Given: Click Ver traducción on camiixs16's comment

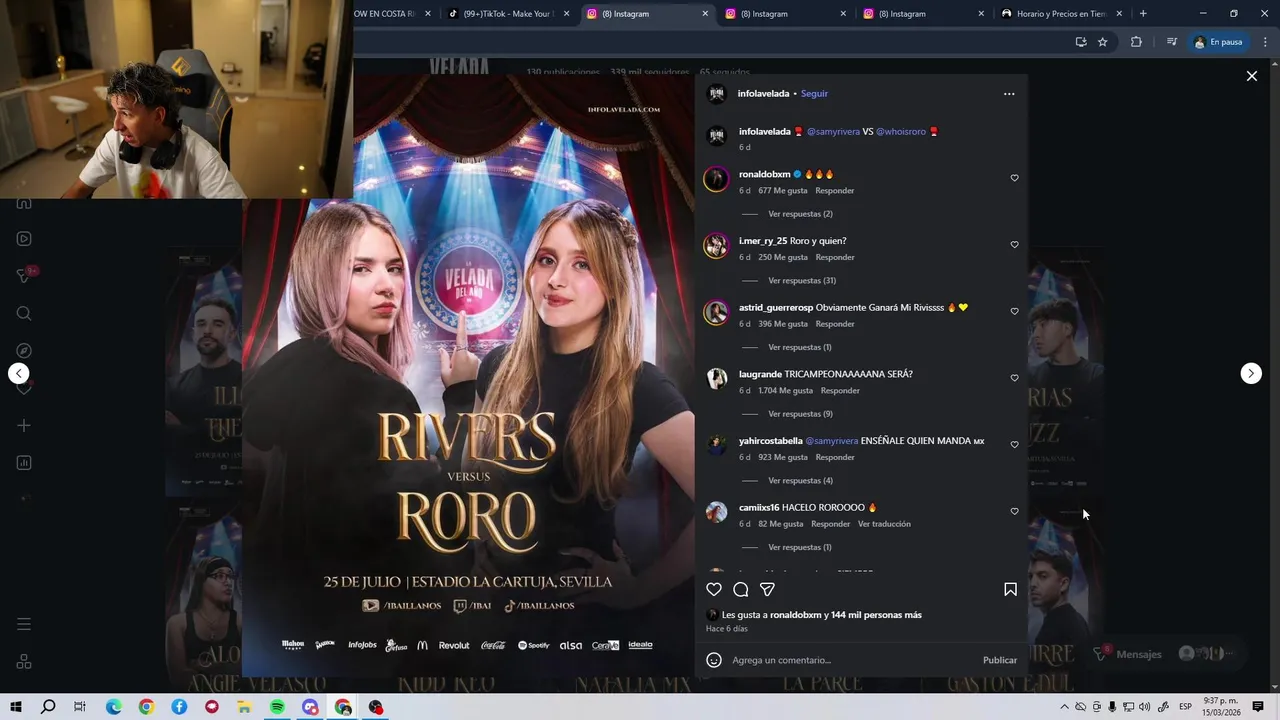Looking at the screenshot, I should 884,524.
